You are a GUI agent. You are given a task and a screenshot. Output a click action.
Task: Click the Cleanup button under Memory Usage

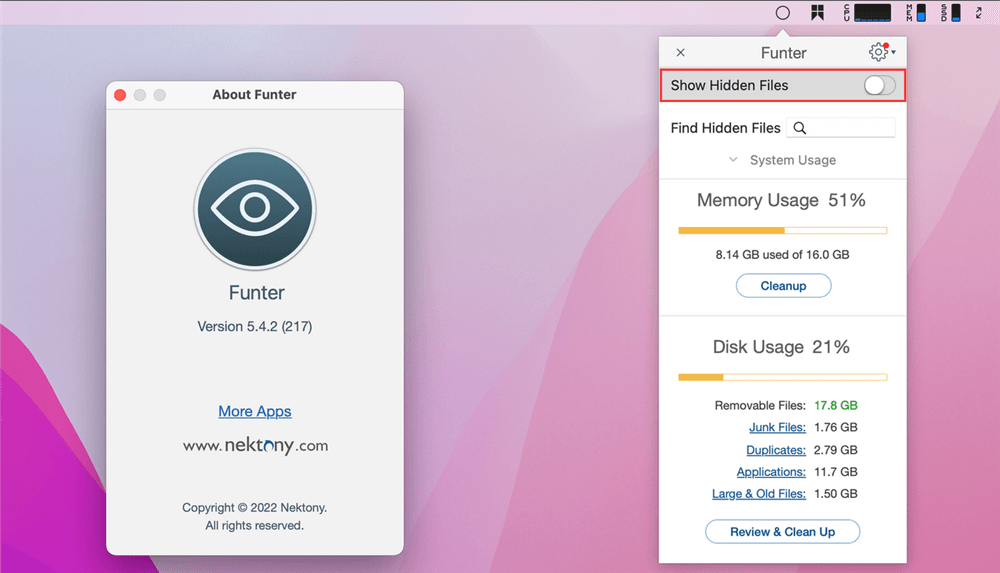[783, 286]
